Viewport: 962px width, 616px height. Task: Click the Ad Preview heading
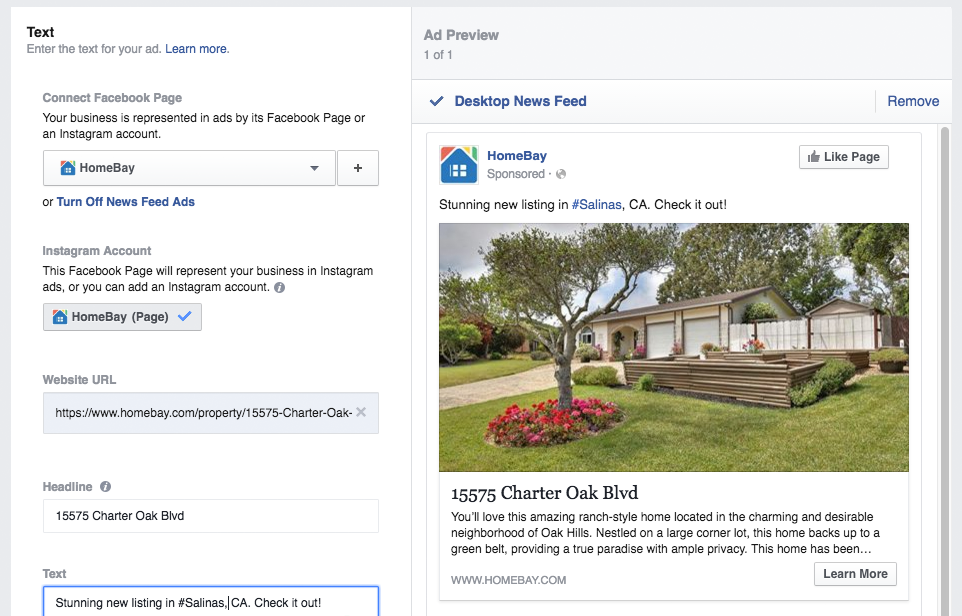point(461,36)
